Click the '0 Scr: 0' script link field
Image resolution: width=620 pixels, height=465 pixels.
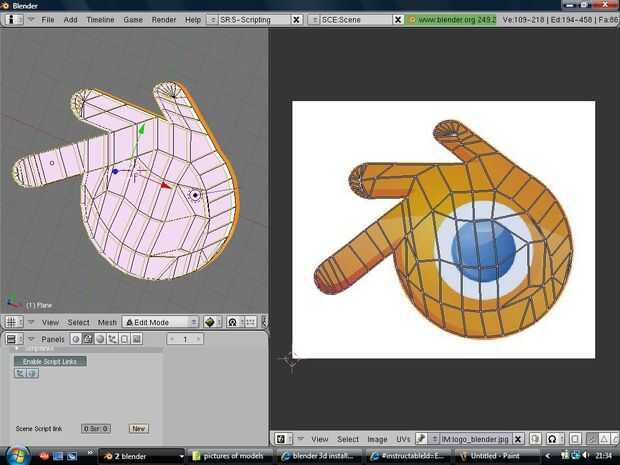(x=96, y=429)
